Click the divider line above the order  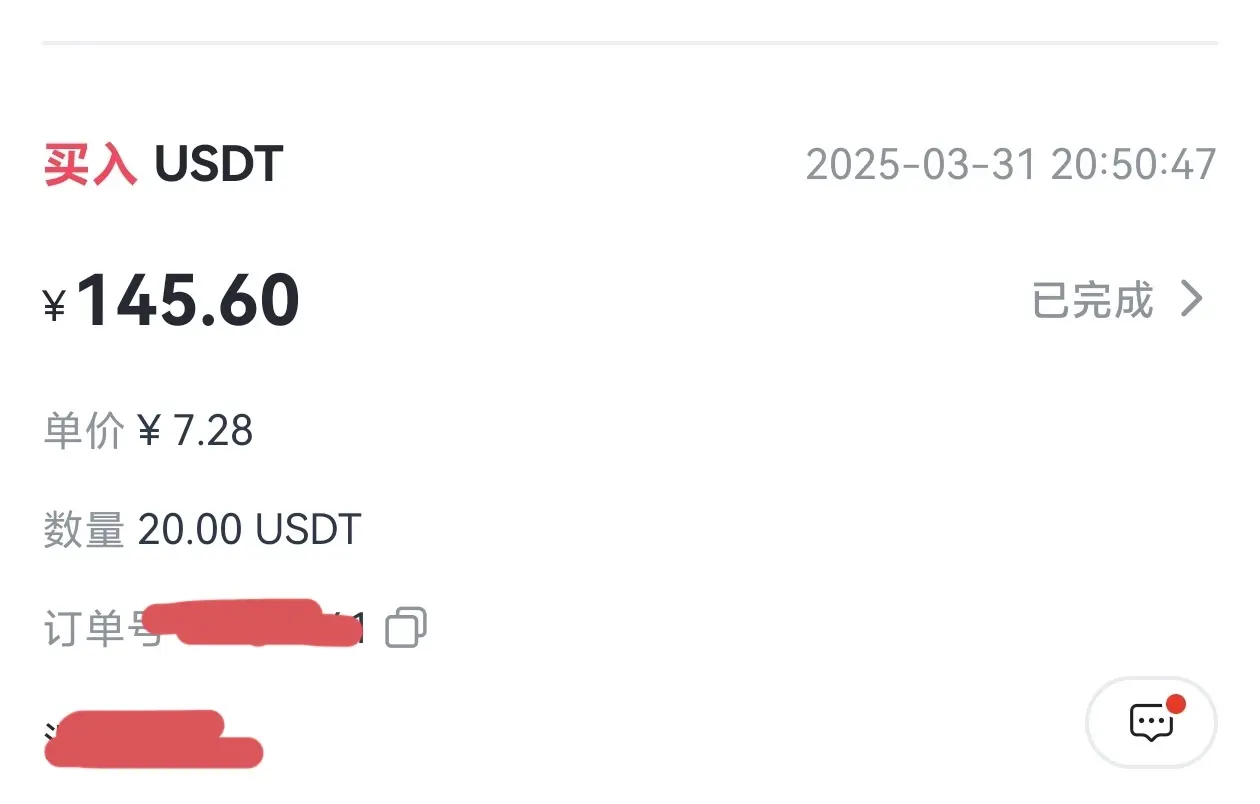[x=630, y=43]
